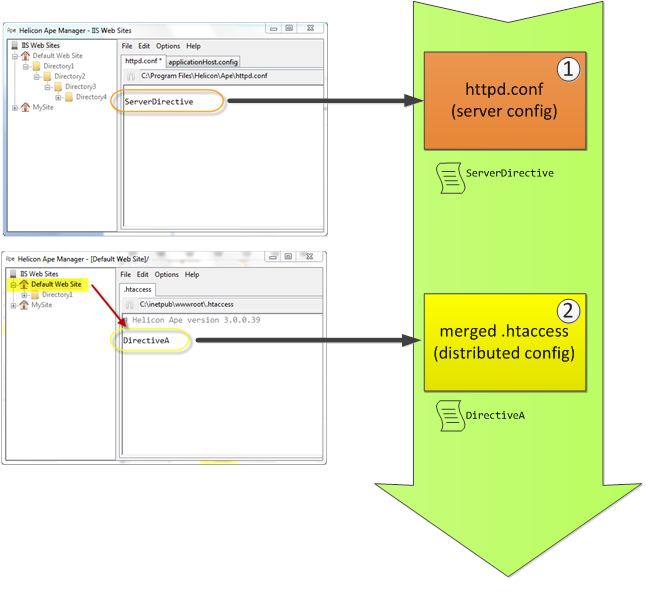Image resolution: width=658 pixels, height=599 pixels.
Task: Click the Directory3 folder icon
Action: [58, 87]
